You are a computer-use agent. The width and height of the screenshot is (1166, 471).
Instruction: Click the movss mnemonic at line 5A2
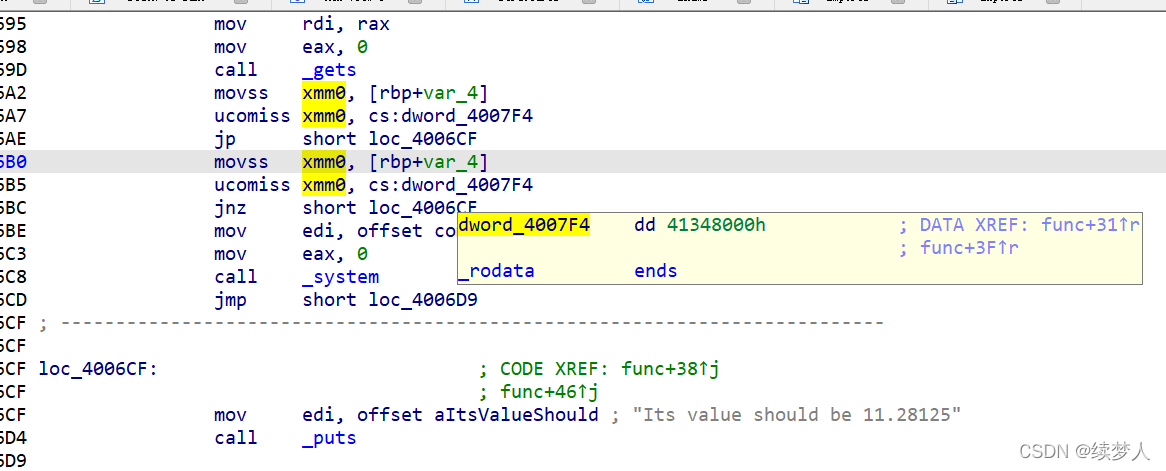[242, 94]
